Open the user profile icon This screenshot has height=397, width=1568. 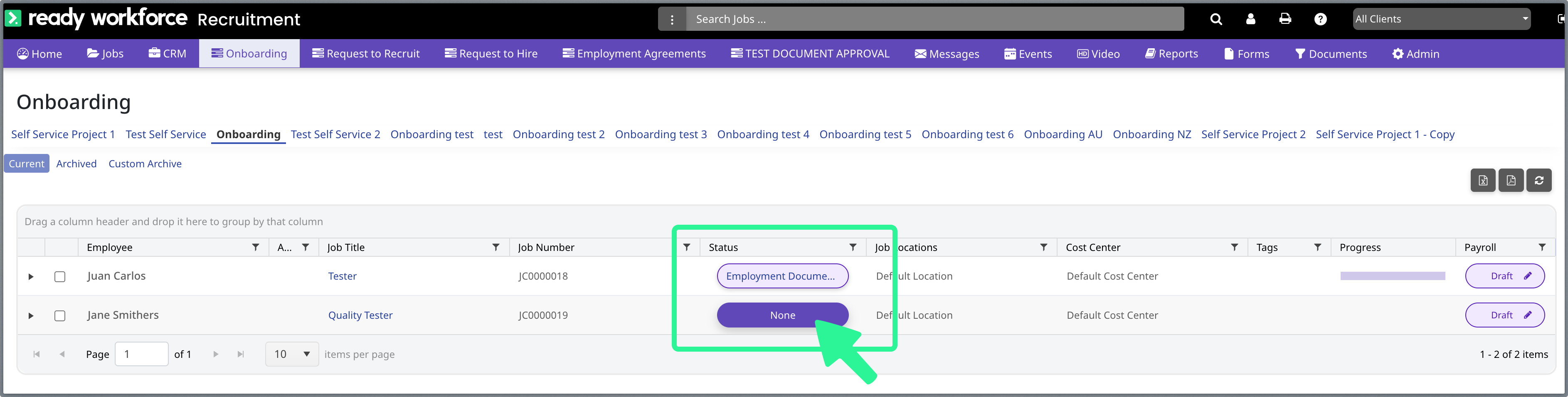pyautogui.click(x=1250, y=19)
